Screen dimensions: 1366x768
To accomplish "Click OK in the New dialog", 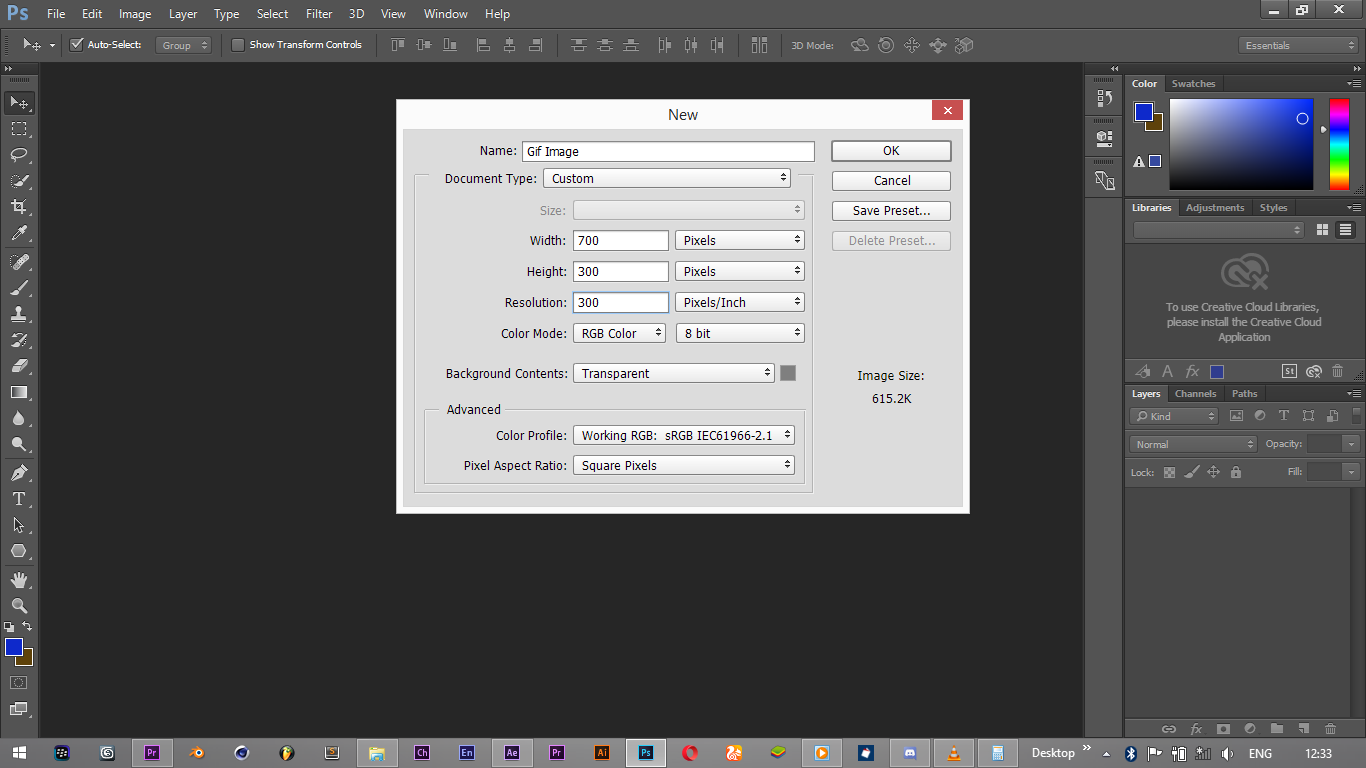I will click(891, 151).
